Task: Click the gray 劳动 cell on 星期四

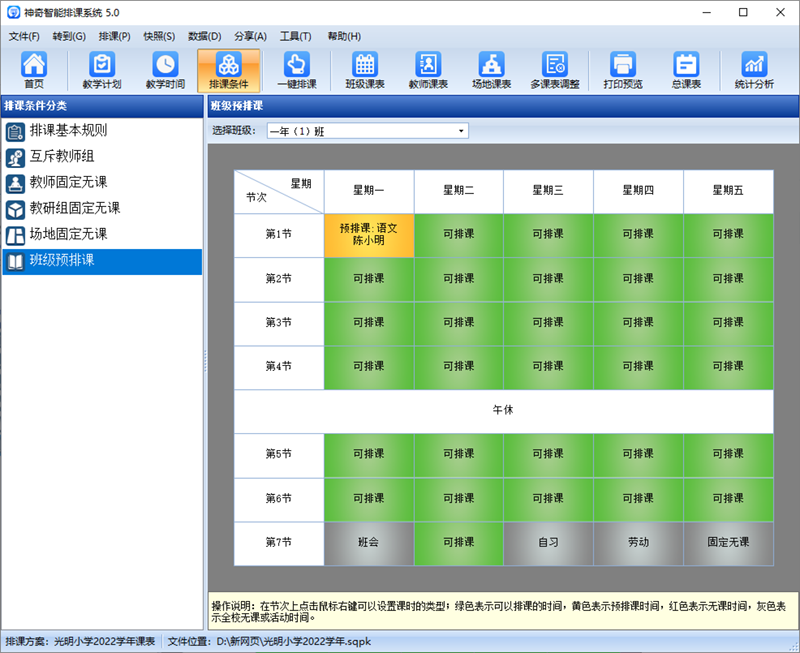Action: coord(638,543)
